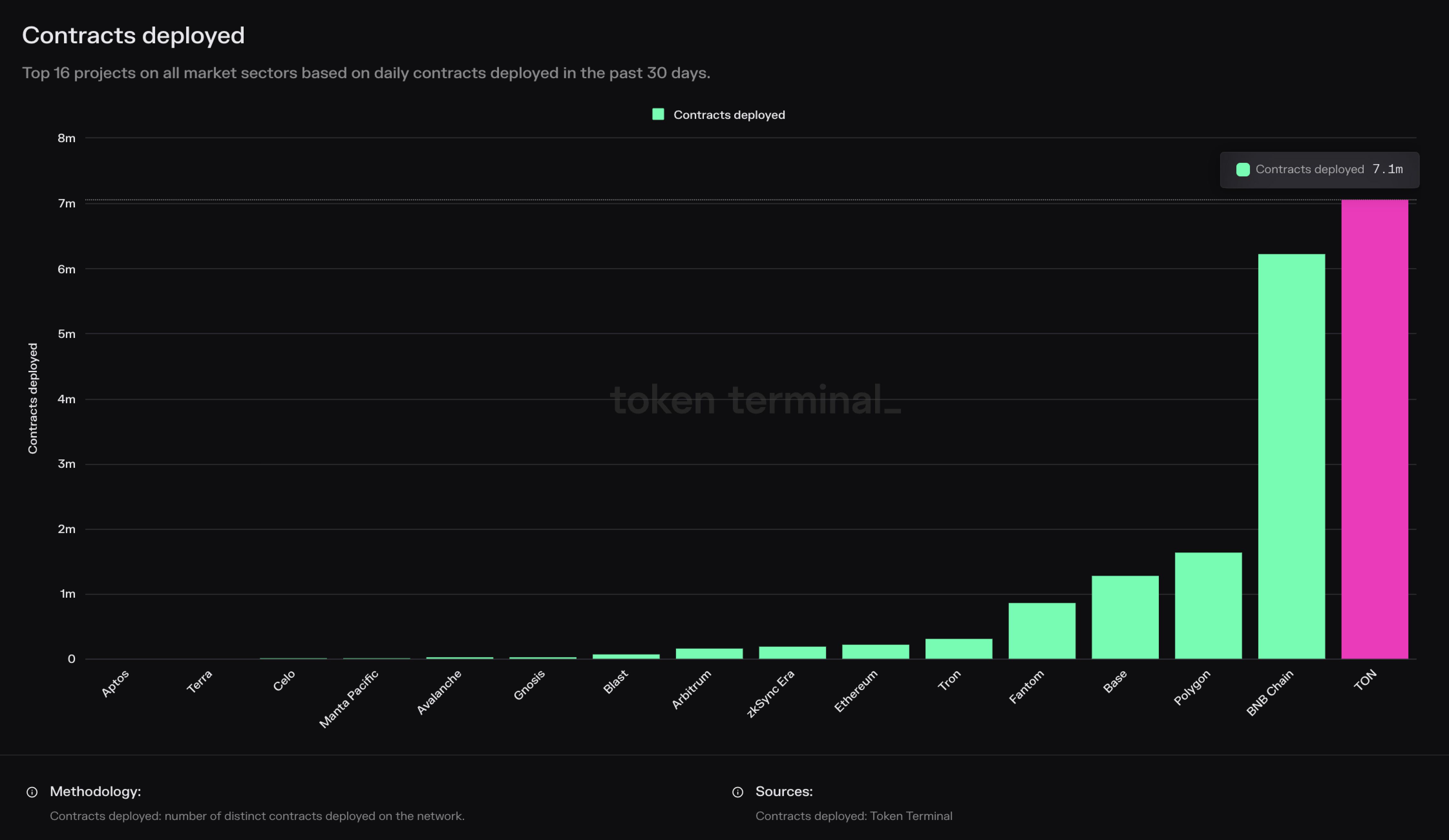
Task: Click the Methodology heading text
Action: click(95, 792)
